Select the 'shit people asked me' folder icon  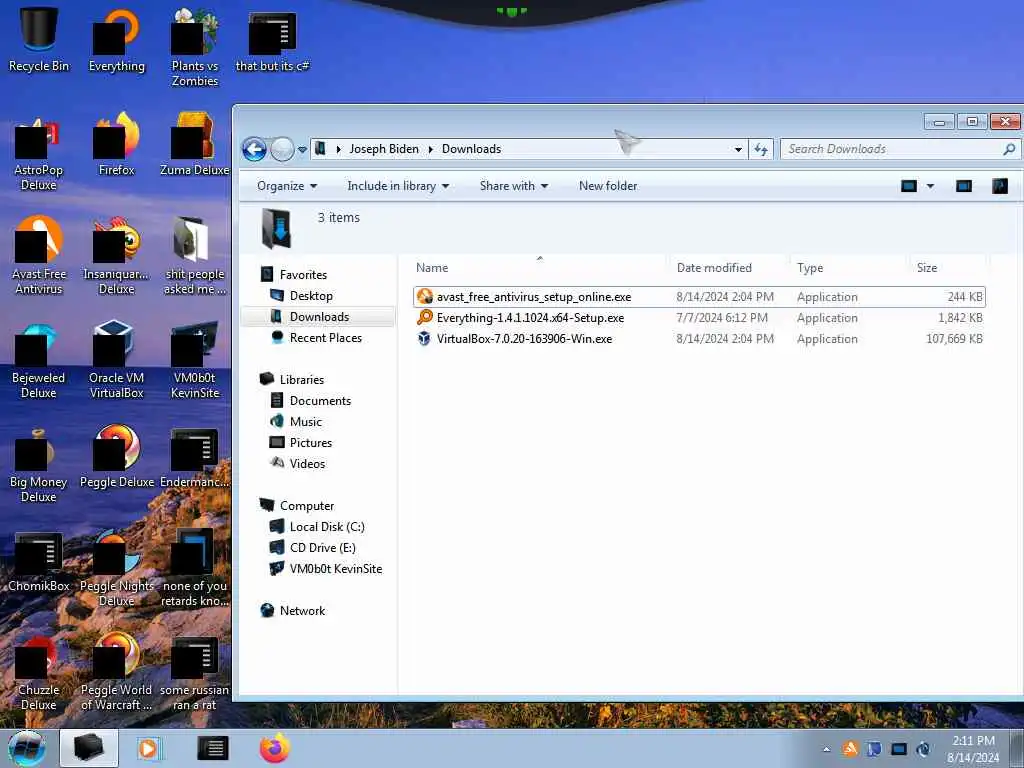[195, 255]
